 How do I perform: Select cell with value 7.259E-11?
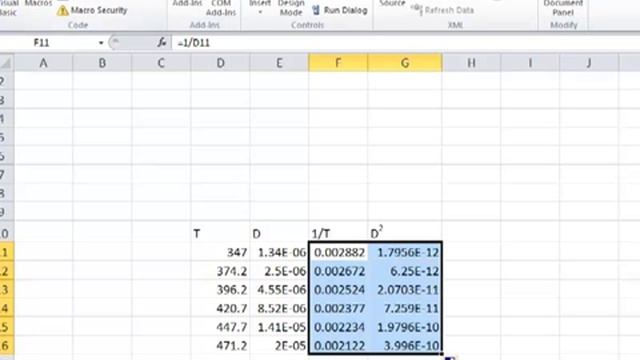click(404, 308)
